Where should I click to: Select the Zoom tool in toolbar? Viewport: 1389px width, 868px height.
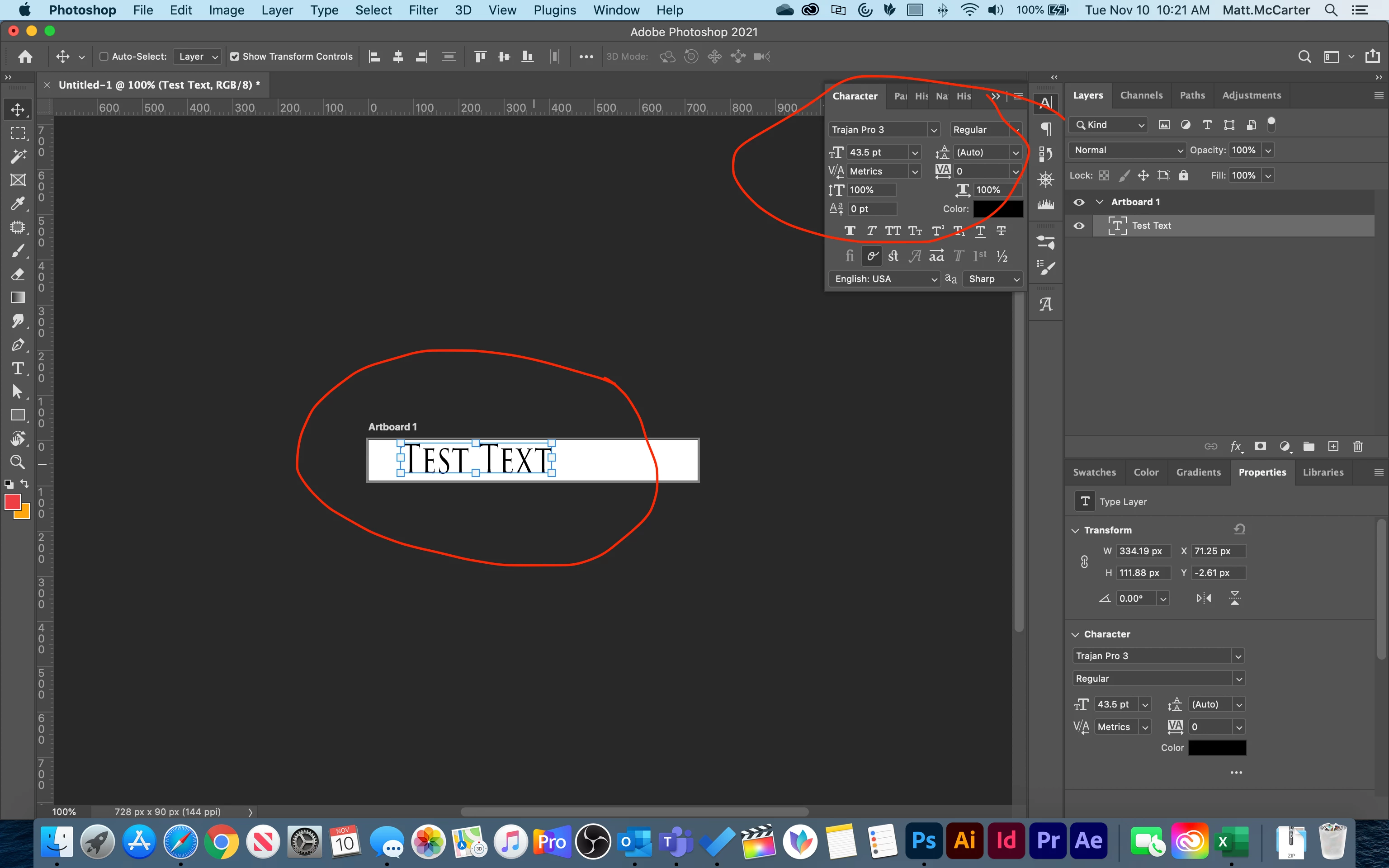pyautogui.click(x=18, y=462)
